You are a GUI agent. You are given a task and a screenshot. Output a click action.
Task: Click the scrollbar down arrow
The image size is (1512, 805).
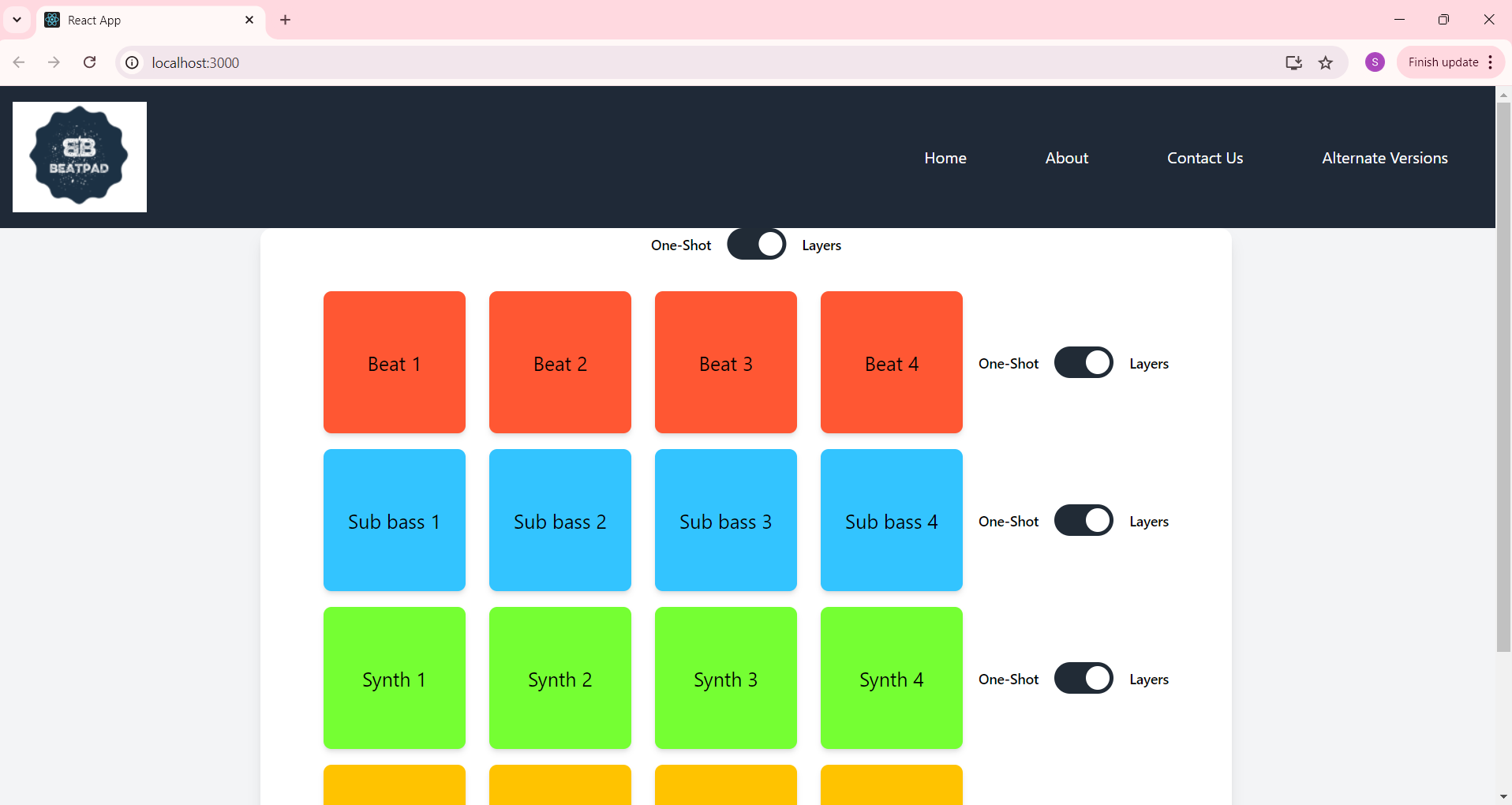(1503, 796)
